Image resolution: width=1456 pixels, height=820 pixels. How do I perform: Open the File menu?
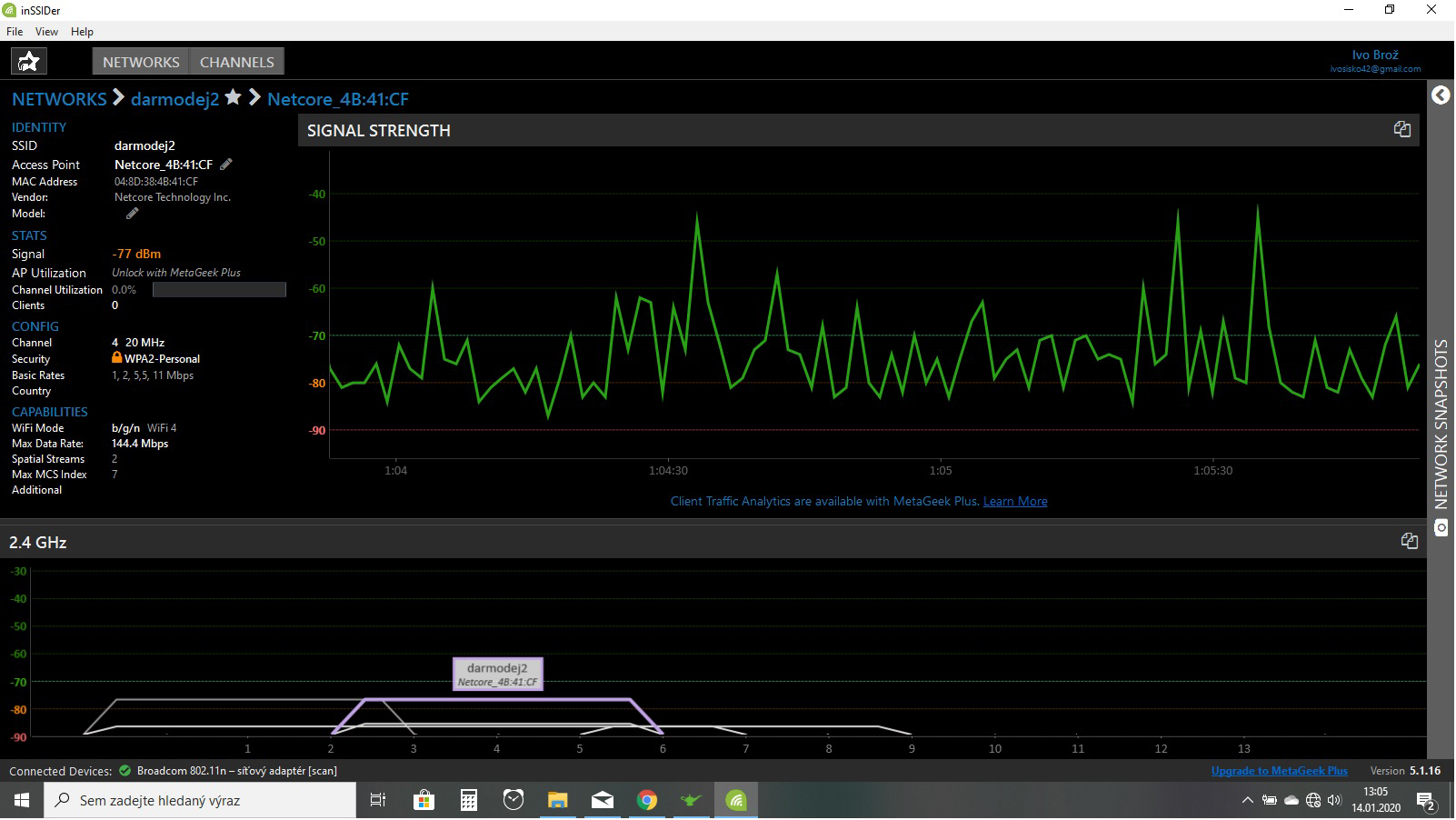click(x=15, y=31)
